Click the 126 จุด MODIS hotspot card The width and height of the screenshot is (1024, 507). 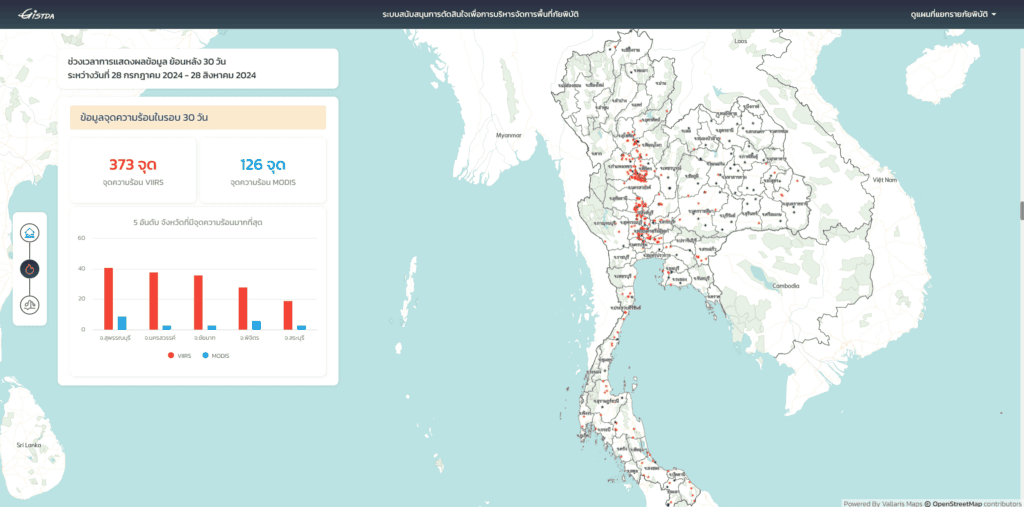[263, 171]
